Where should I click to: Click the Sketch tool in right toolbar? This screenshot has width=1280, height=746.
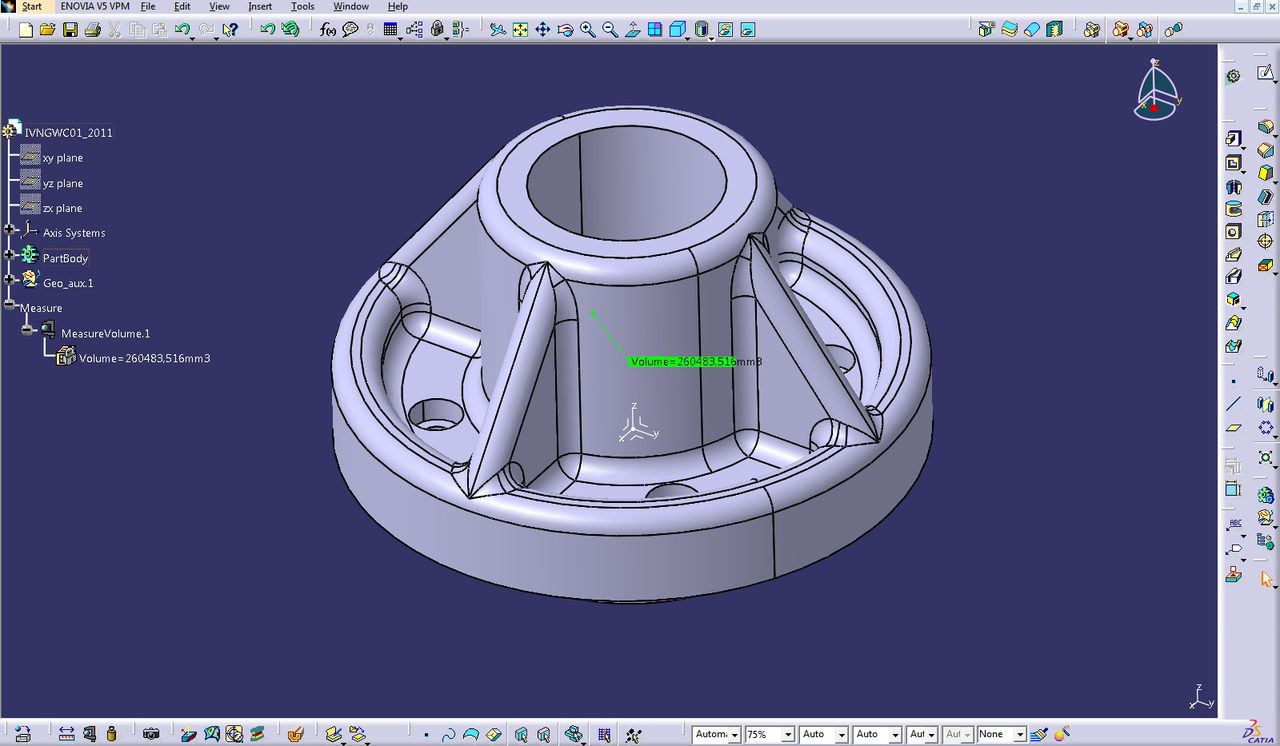pyautogui.click(x=1266, y=74)
